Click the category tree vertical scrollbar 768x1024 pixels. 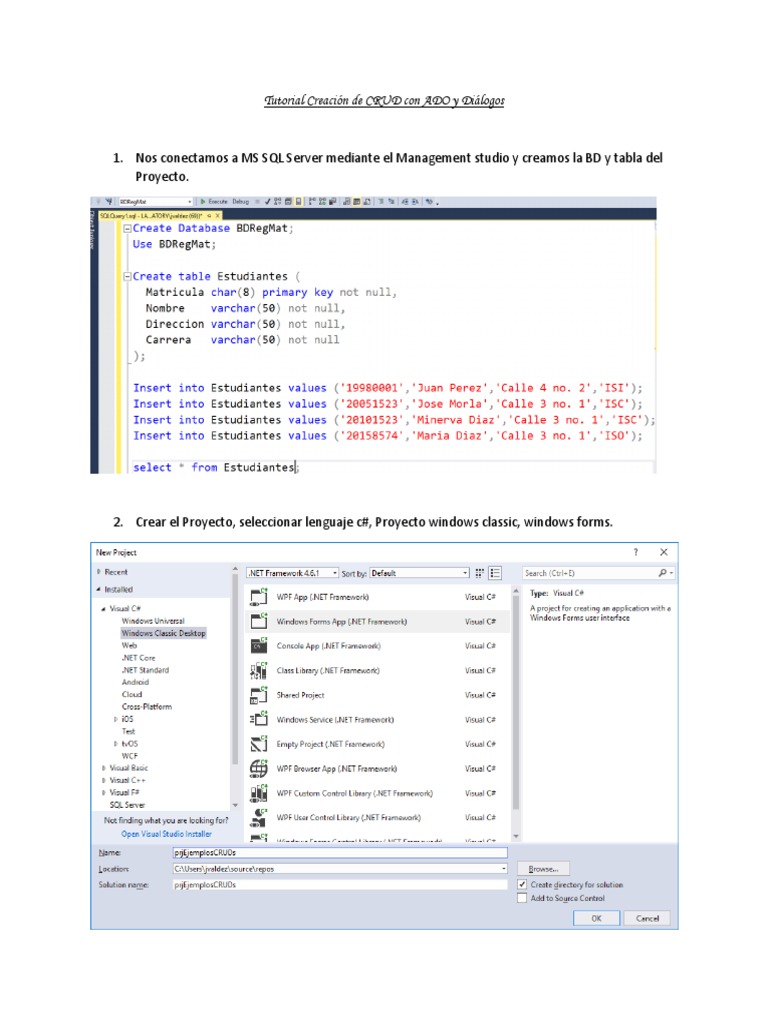pos(235,687)
